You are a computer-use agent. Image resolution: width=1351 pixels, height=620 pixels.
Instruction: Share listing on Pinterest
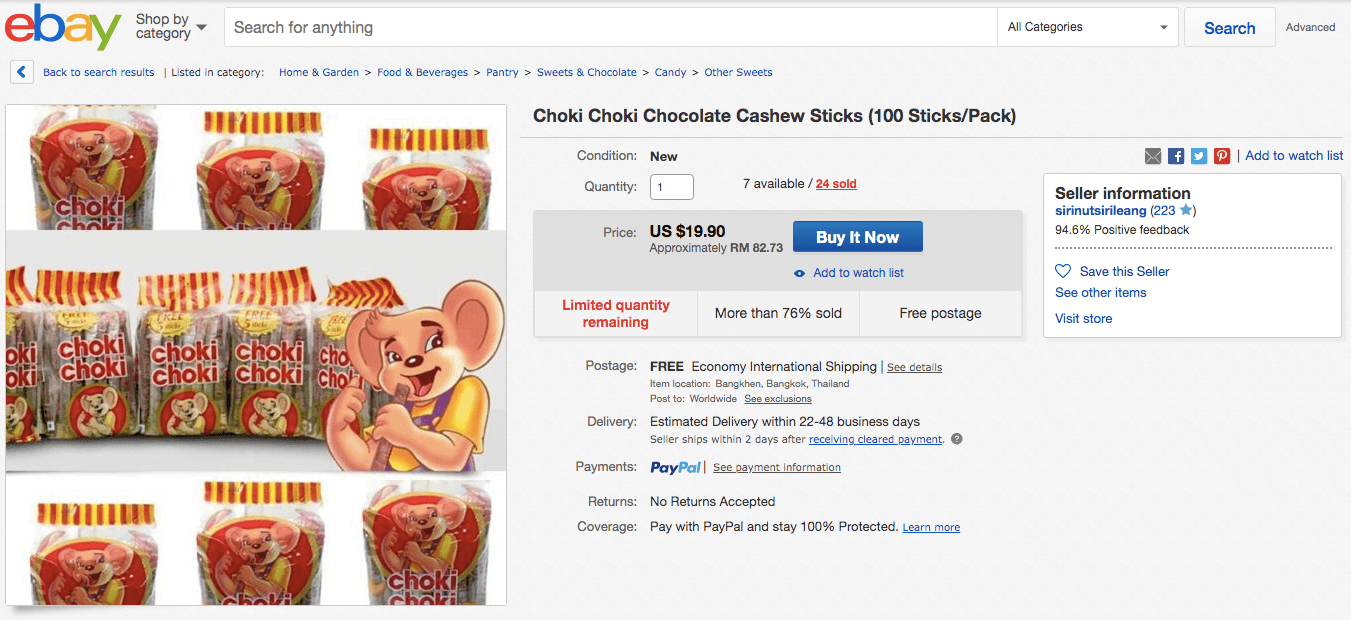[1222, 156]
